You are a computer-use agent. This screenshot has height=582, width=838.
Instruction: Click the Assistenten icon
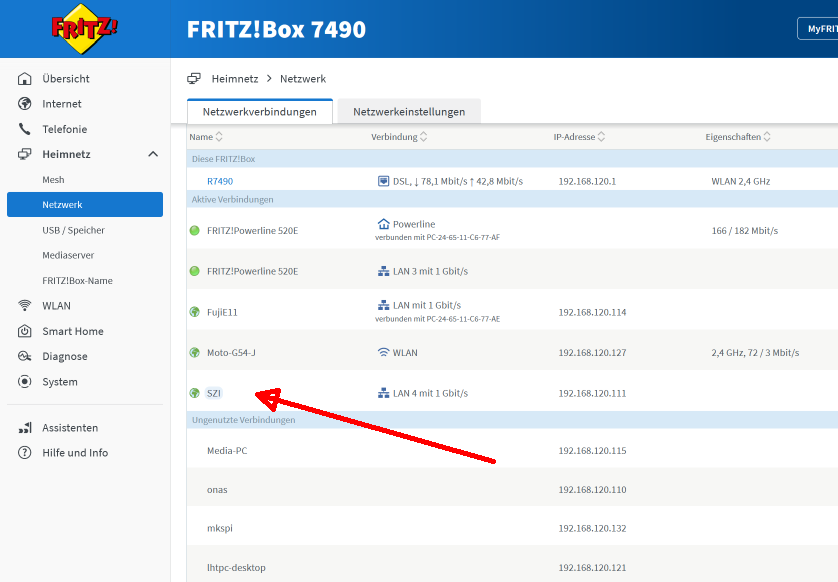[x=25, y=428]
